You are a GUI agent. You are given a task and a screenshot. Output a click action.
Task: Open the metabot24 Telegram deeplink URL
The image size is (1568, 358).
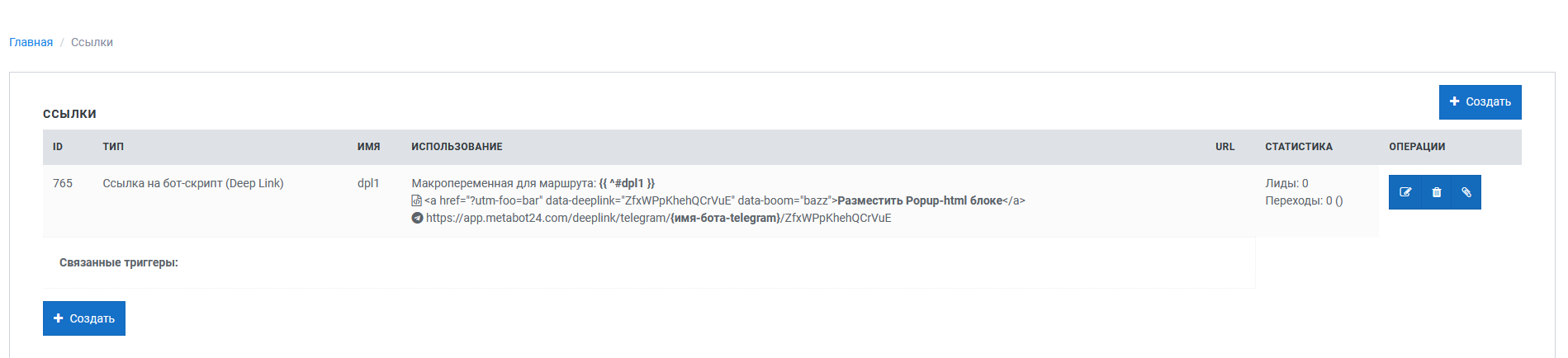[658, 218]
